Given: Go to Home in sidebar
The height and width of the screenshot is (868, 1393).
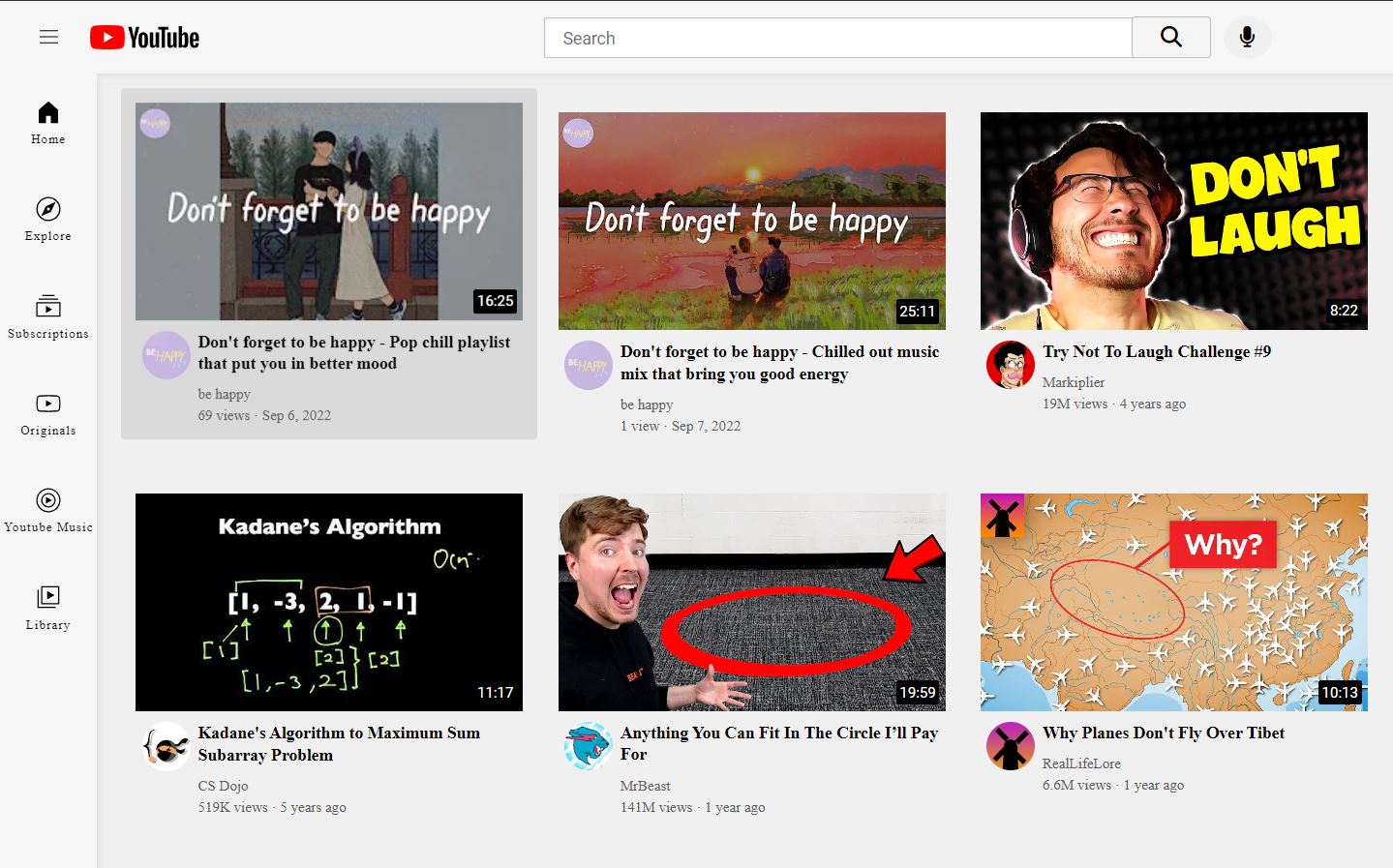Looking at the screenshot, I should (48, 123).
